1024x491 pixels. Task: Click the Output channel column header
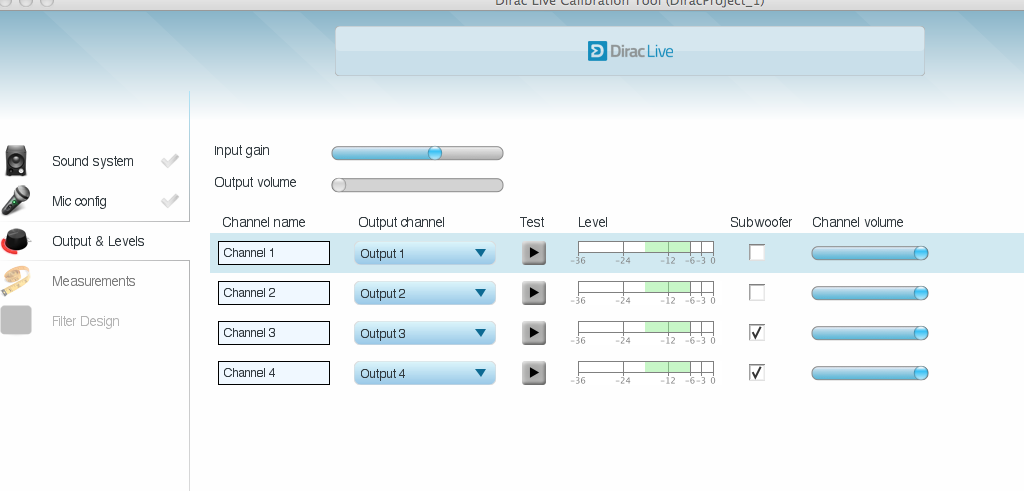401,222
